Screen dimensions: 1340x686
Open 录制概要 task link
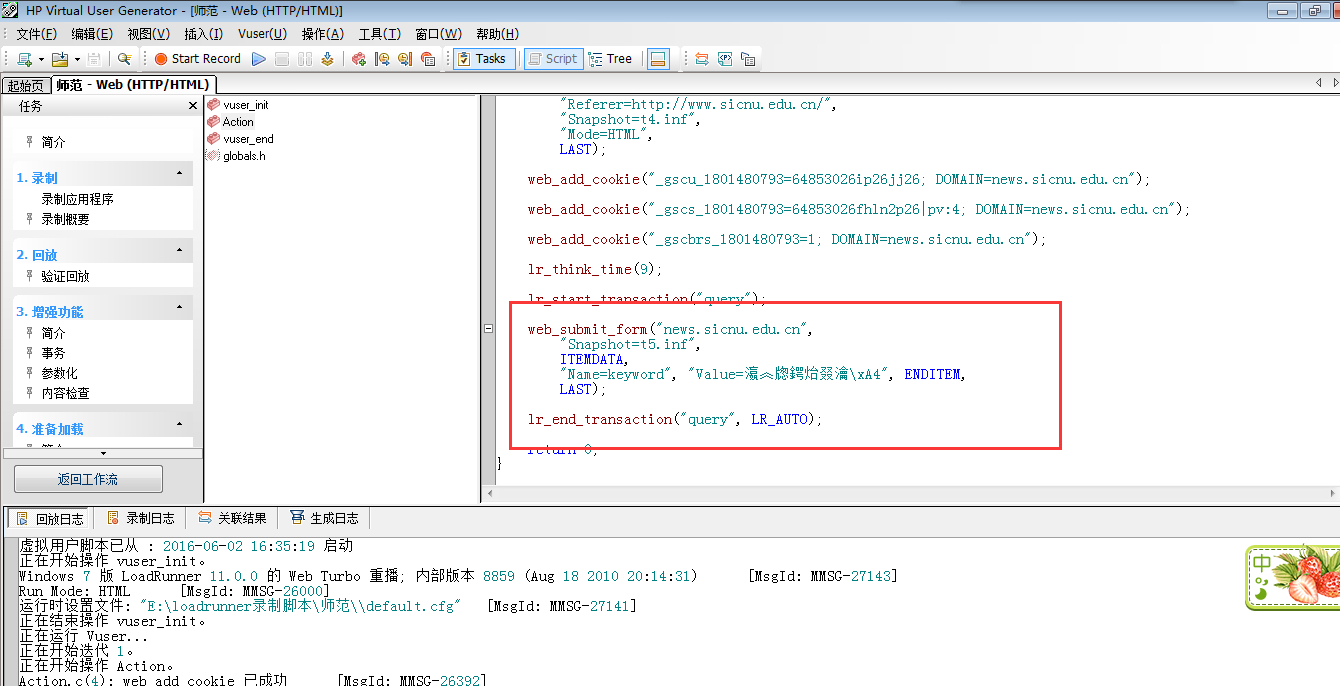[x=65, y=219]
